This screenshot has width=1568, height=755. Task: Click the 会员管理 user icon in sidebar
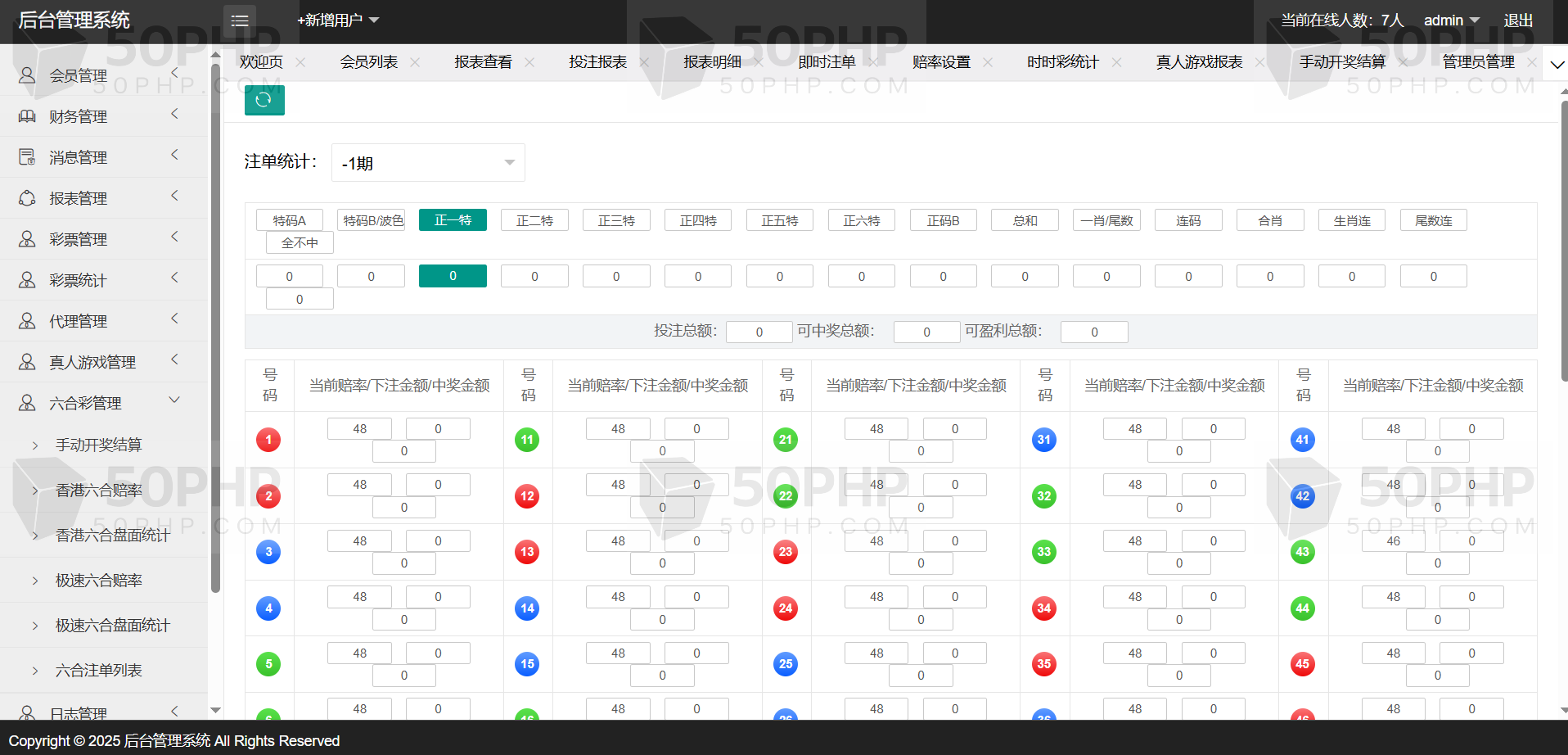(27, 75)
